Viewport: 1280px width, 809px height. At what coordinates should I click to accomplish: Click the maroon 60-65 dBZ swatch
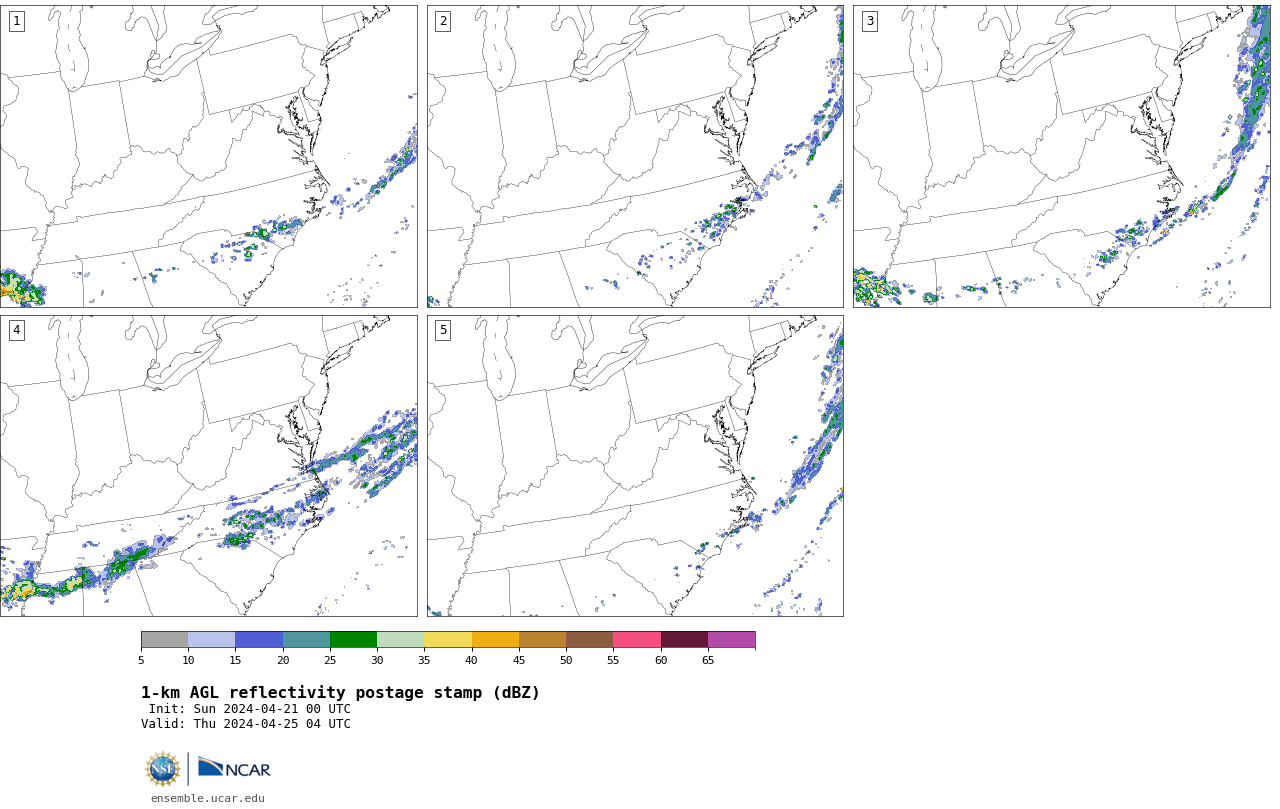684,640
